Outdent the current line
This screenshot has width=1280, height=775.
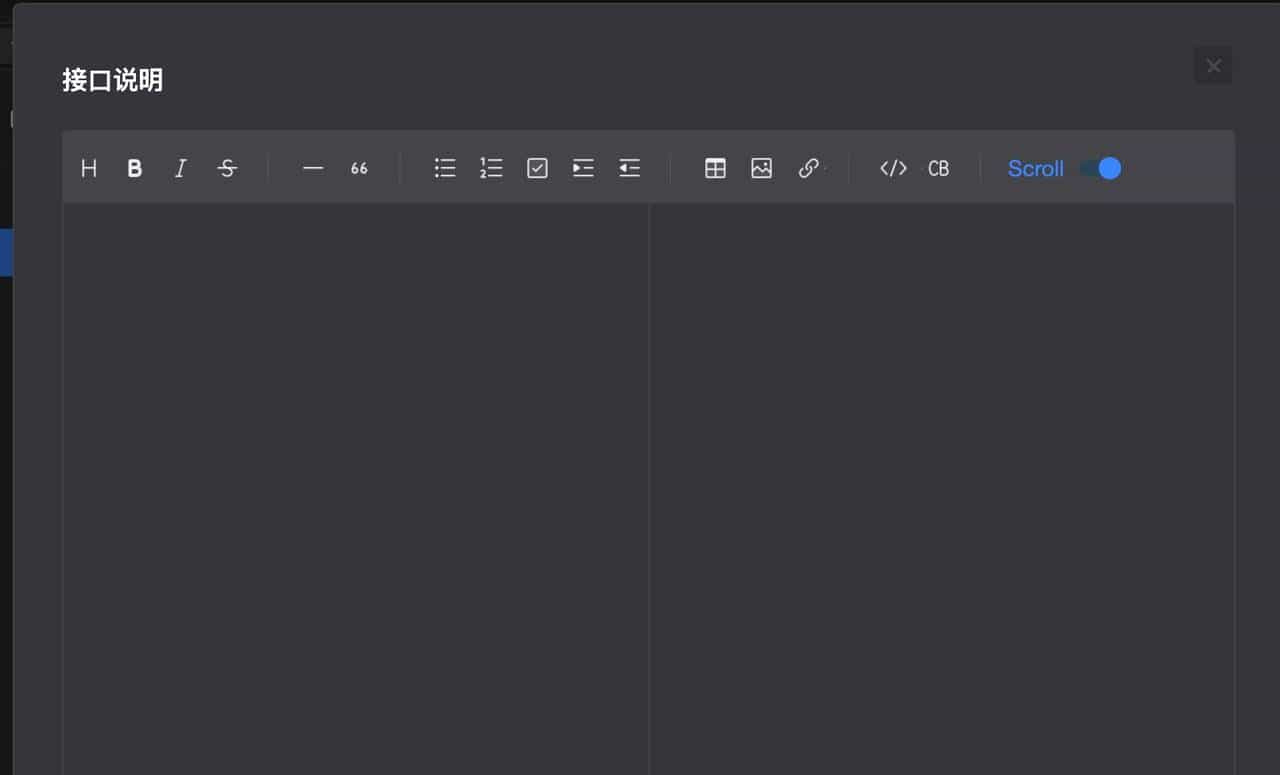629,169
